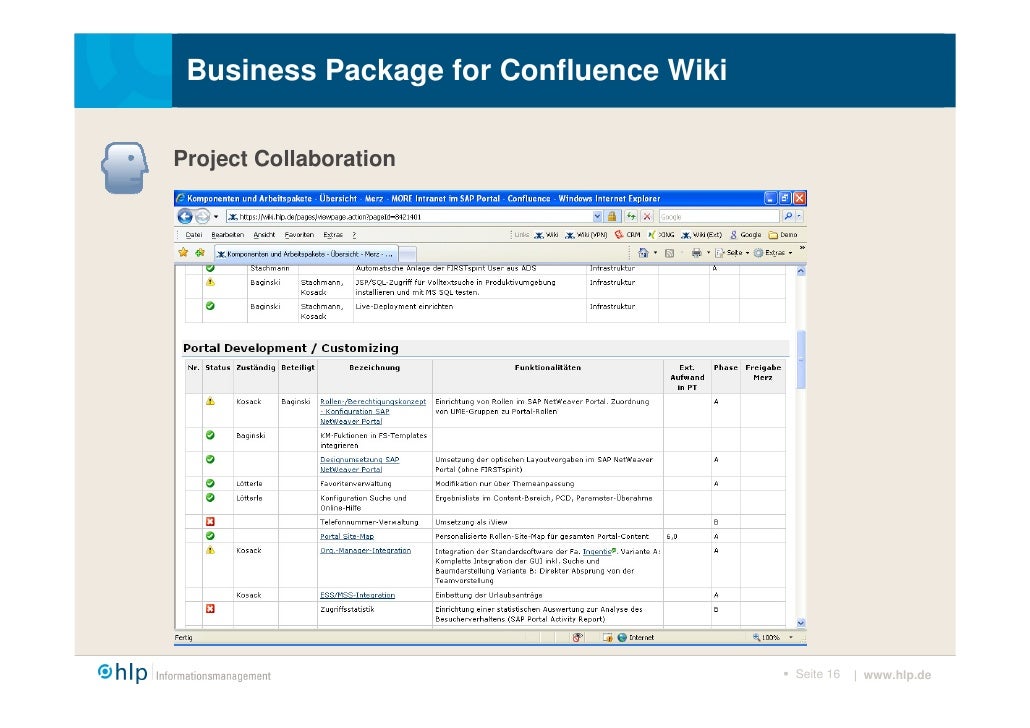Open the Portal Site-Map link

click(347, 536)
